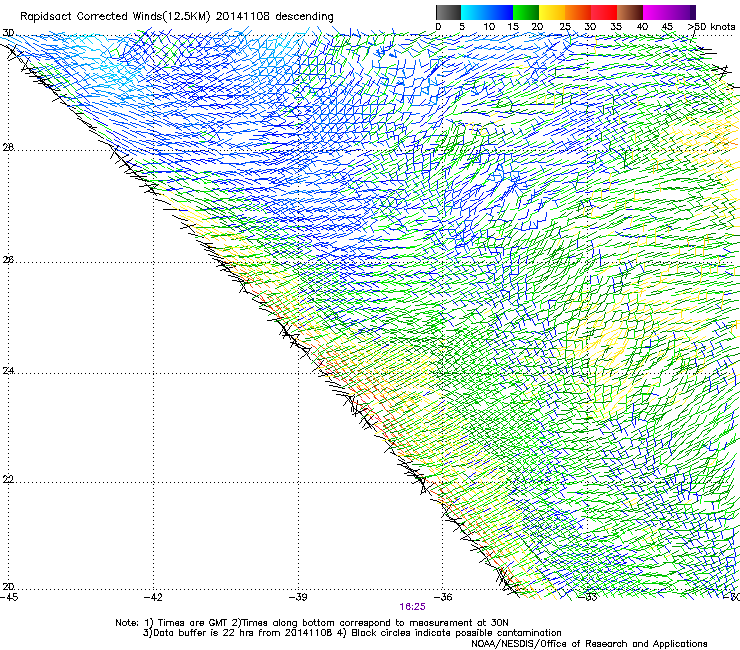The height and width of the screenshot is (650, 740).
Task: Pick the orange 25-30 knots legend swatch
Action: point(578,12)
